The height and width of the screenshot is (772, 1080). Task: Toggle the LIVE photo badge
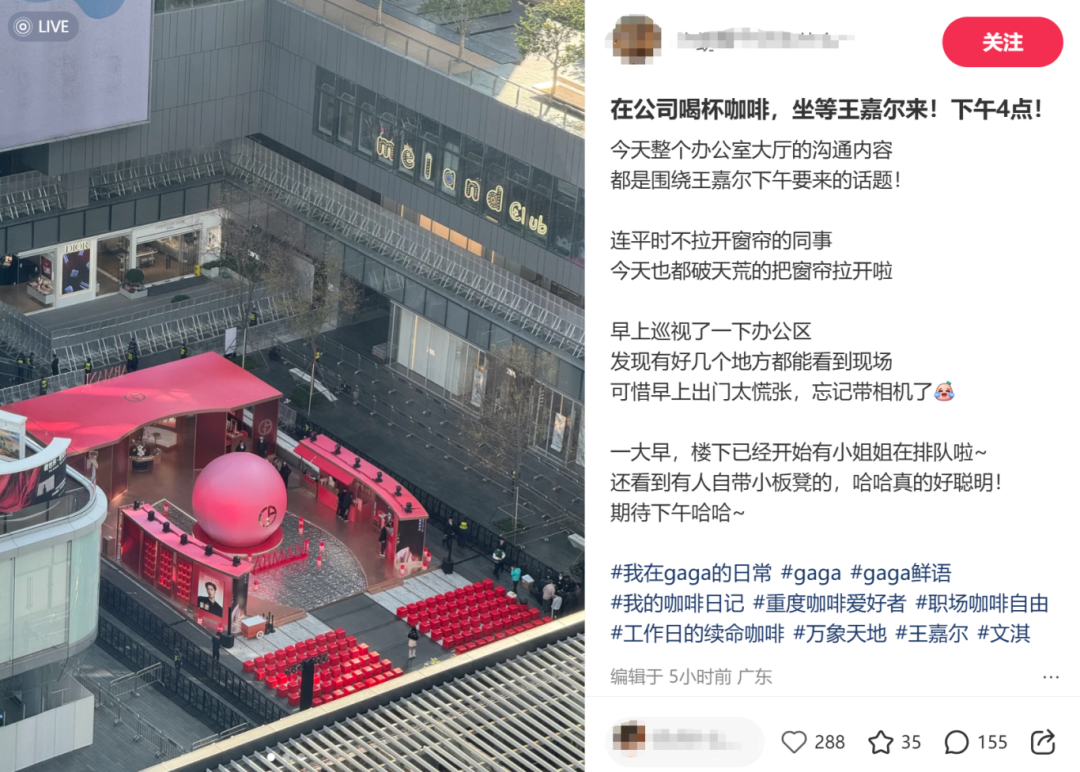(x=43, y=27)
